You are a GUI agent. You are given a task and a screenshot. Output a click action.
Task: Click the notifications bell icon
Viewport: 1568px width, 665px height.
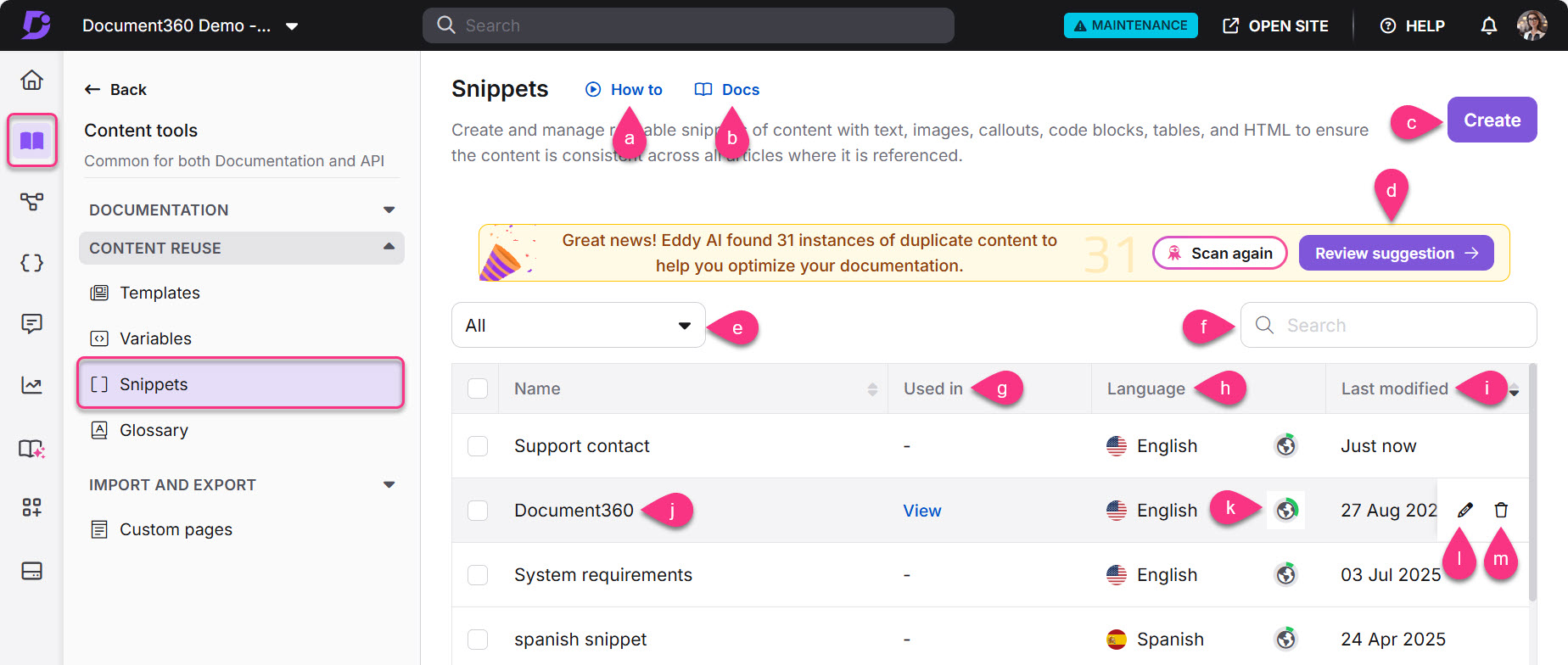[1488, 26]
